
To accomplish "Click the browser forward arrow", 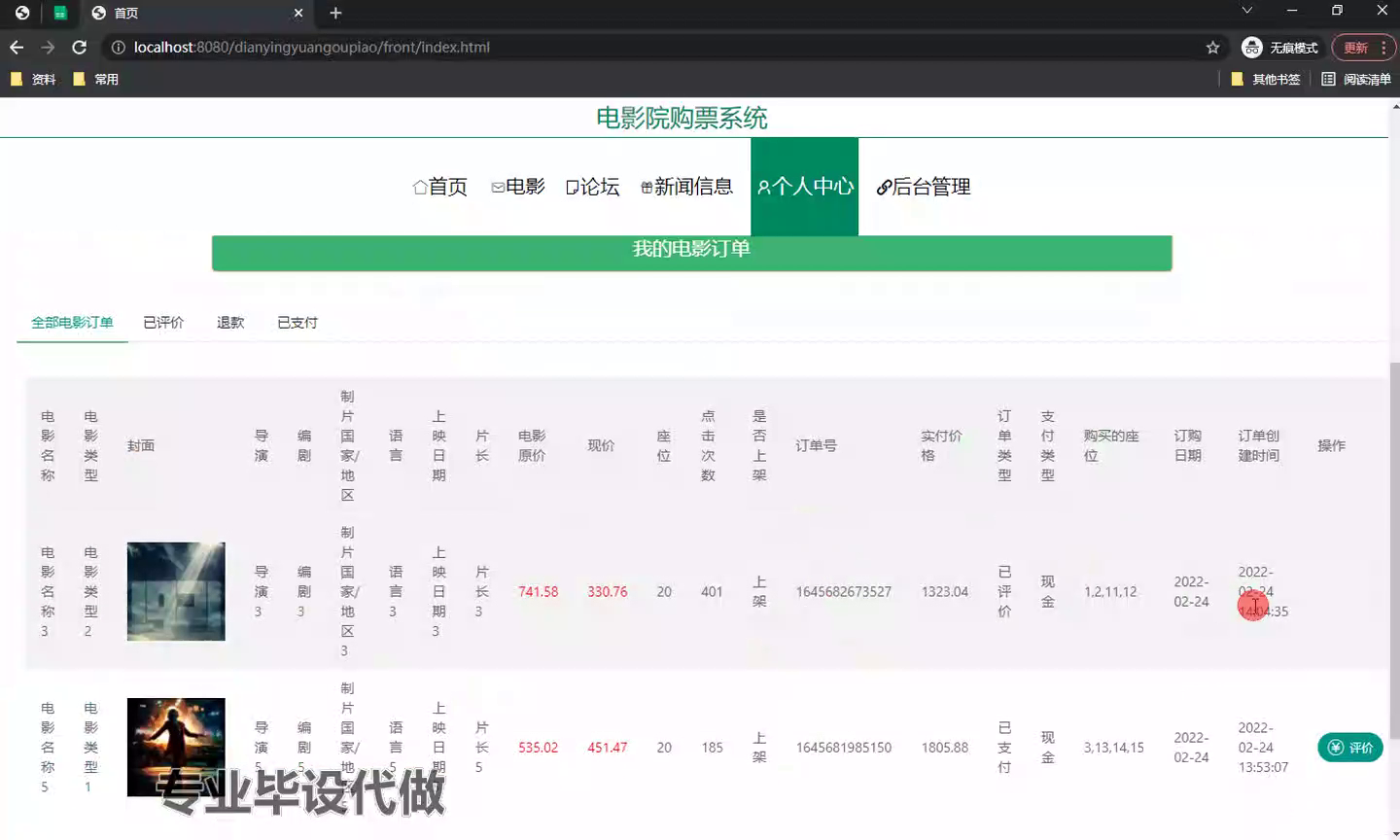I will tap(48, 47).
